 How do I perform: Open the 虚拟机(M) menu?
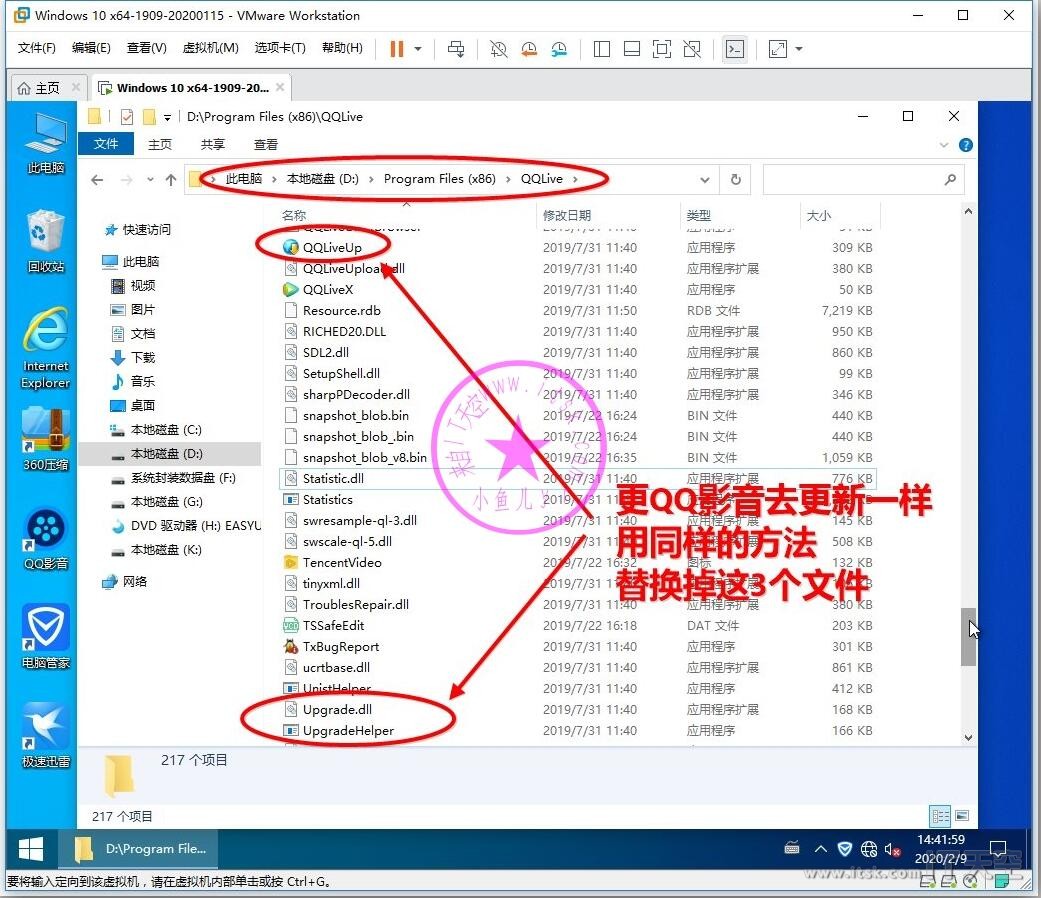tap(210, 48)
